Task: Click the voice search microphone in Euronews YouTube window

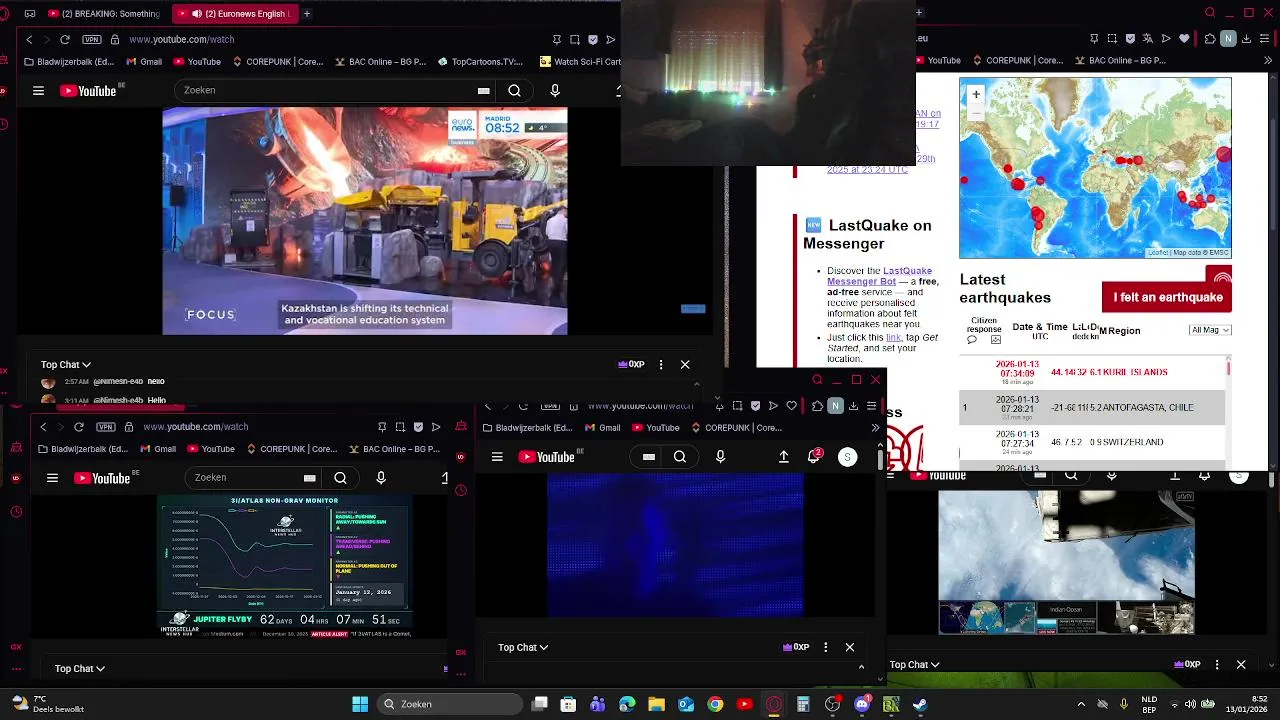Action: tap(555, 90)
